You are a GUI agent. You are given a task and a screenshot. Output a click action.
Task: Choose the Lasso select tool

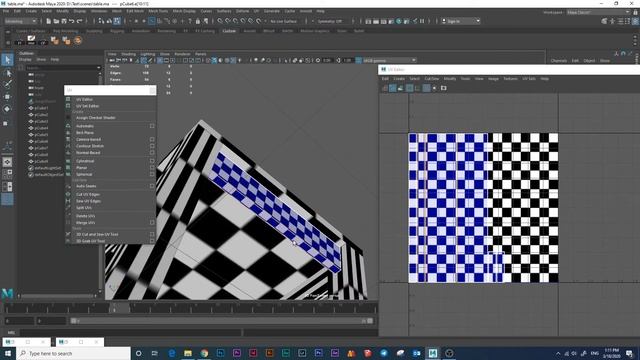7,73
